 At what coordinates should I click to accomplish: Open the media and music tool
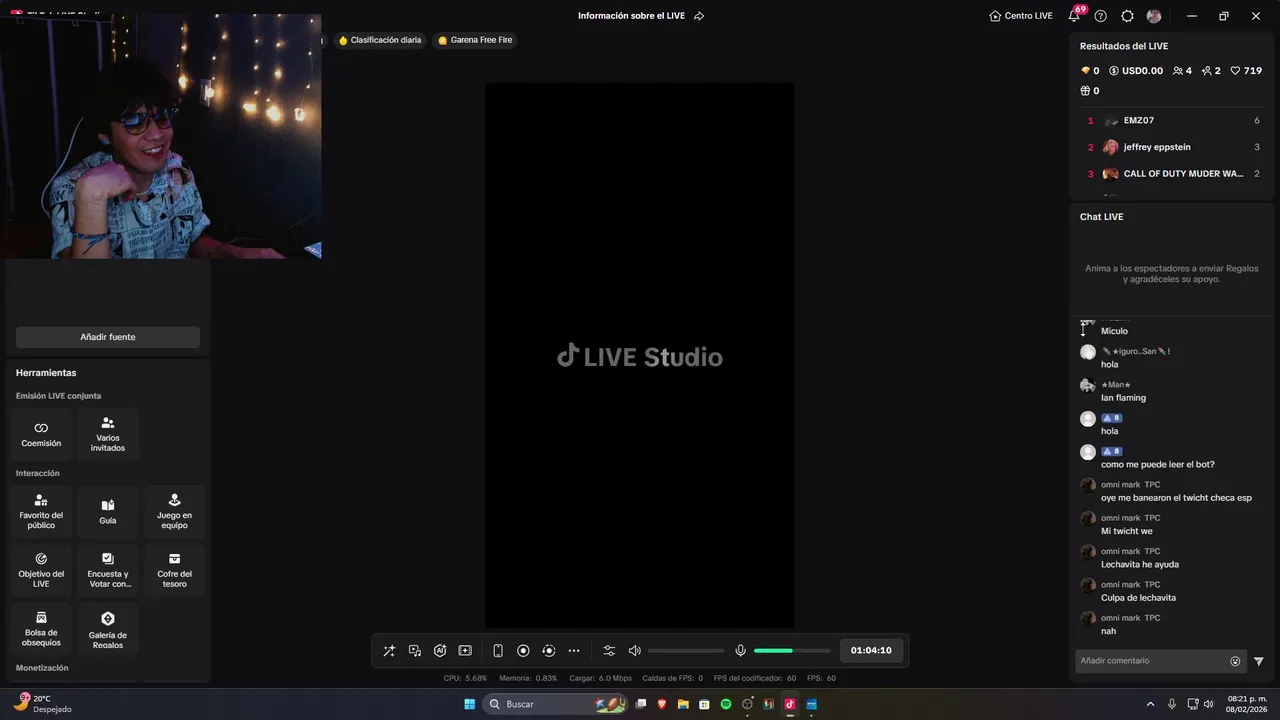coord(415,651)
